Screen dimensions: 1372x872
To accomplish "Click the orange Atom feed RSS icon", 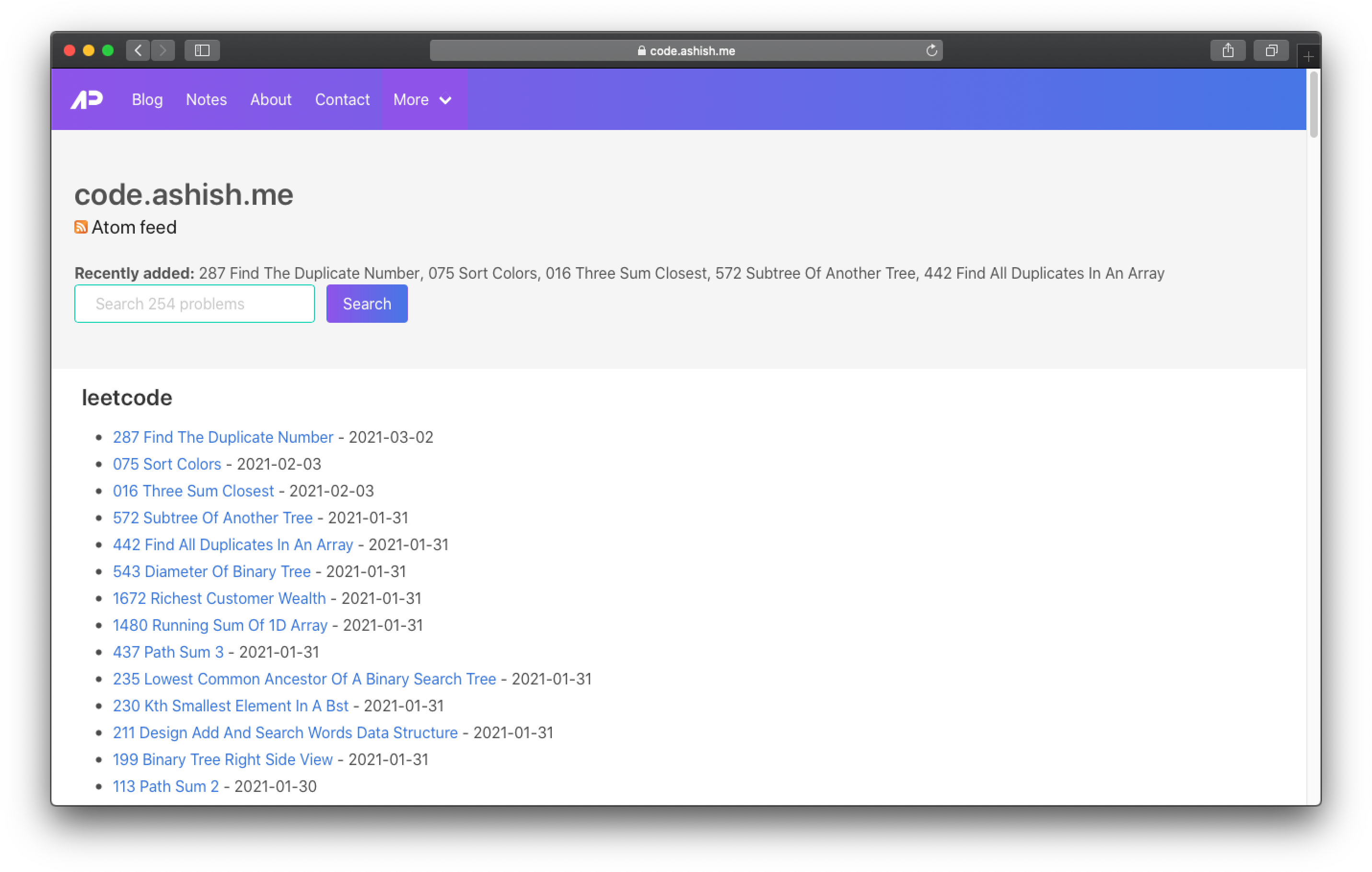I will click(81, 227).
